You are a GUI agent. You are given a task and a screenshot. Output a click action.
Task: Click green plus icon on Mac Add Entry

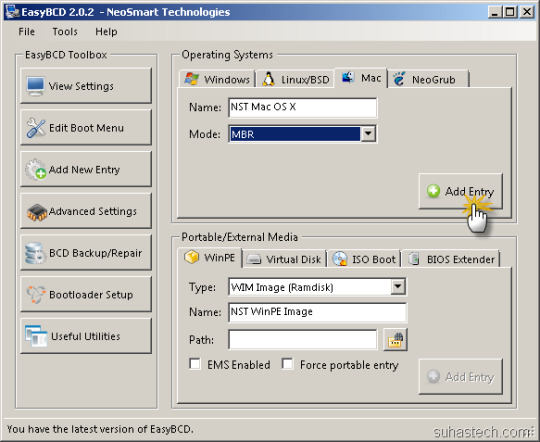(x=433, y=191)
